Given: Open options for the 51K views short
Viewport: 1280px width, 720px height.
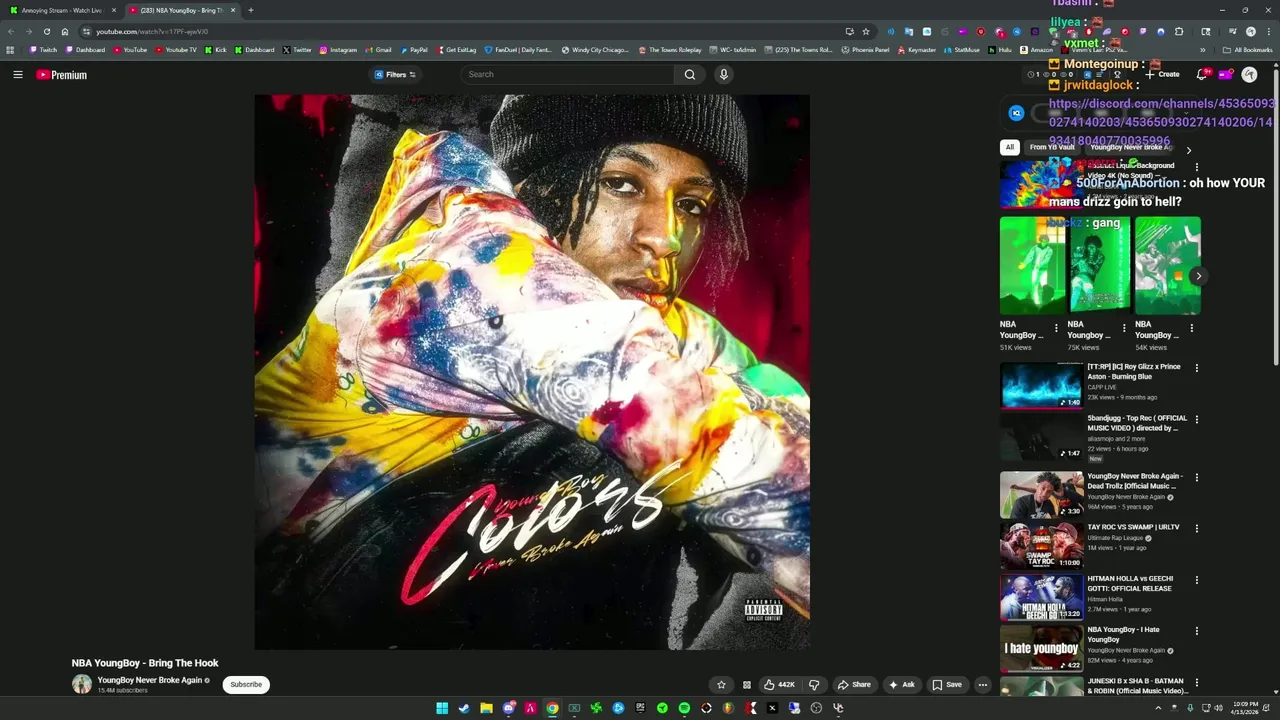Looking at the screenshot, I should (1056, 328).
